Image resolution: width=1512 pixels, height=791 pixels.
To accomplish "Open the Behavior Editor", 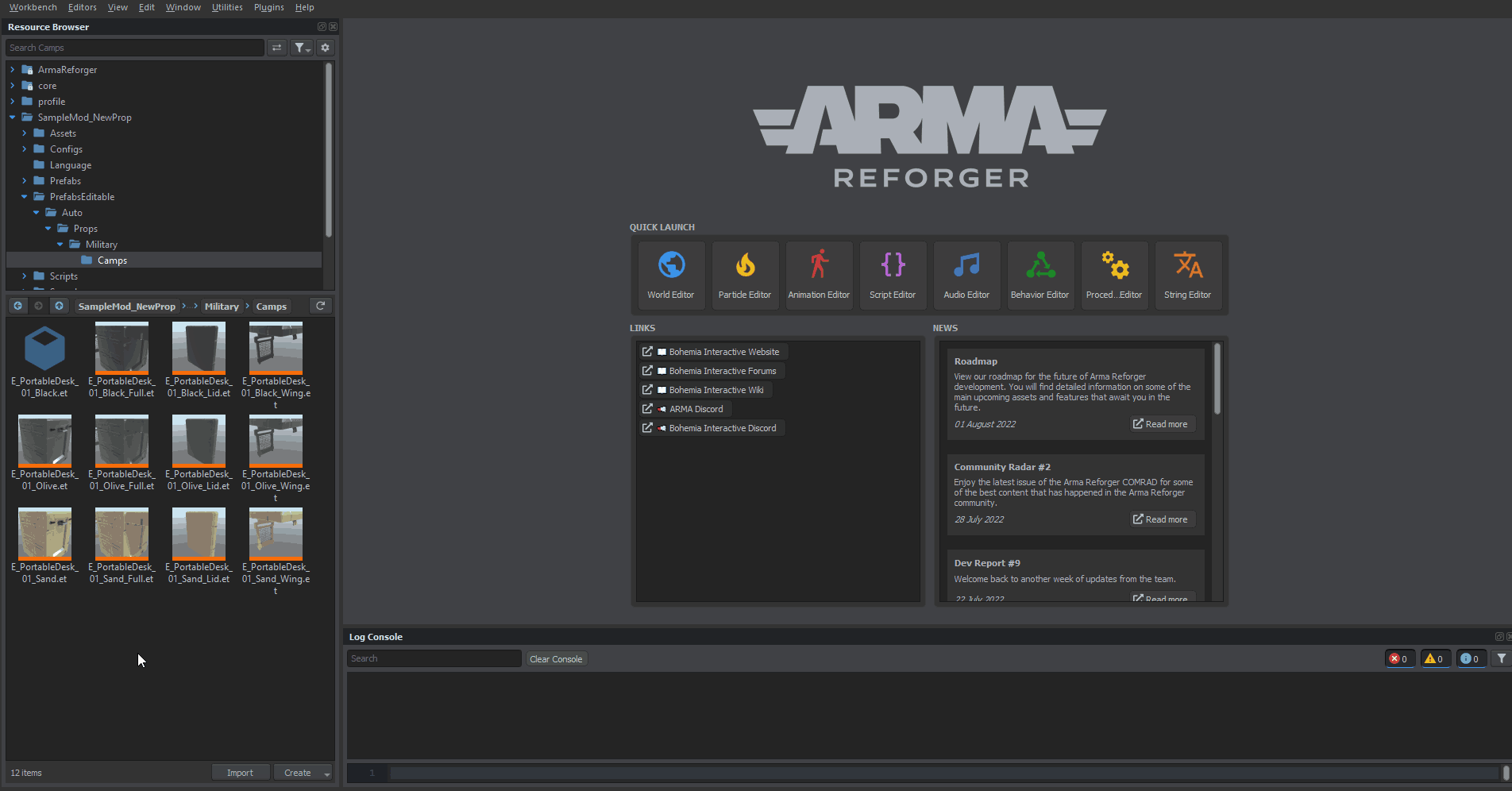I will [x=1040, y=275].
